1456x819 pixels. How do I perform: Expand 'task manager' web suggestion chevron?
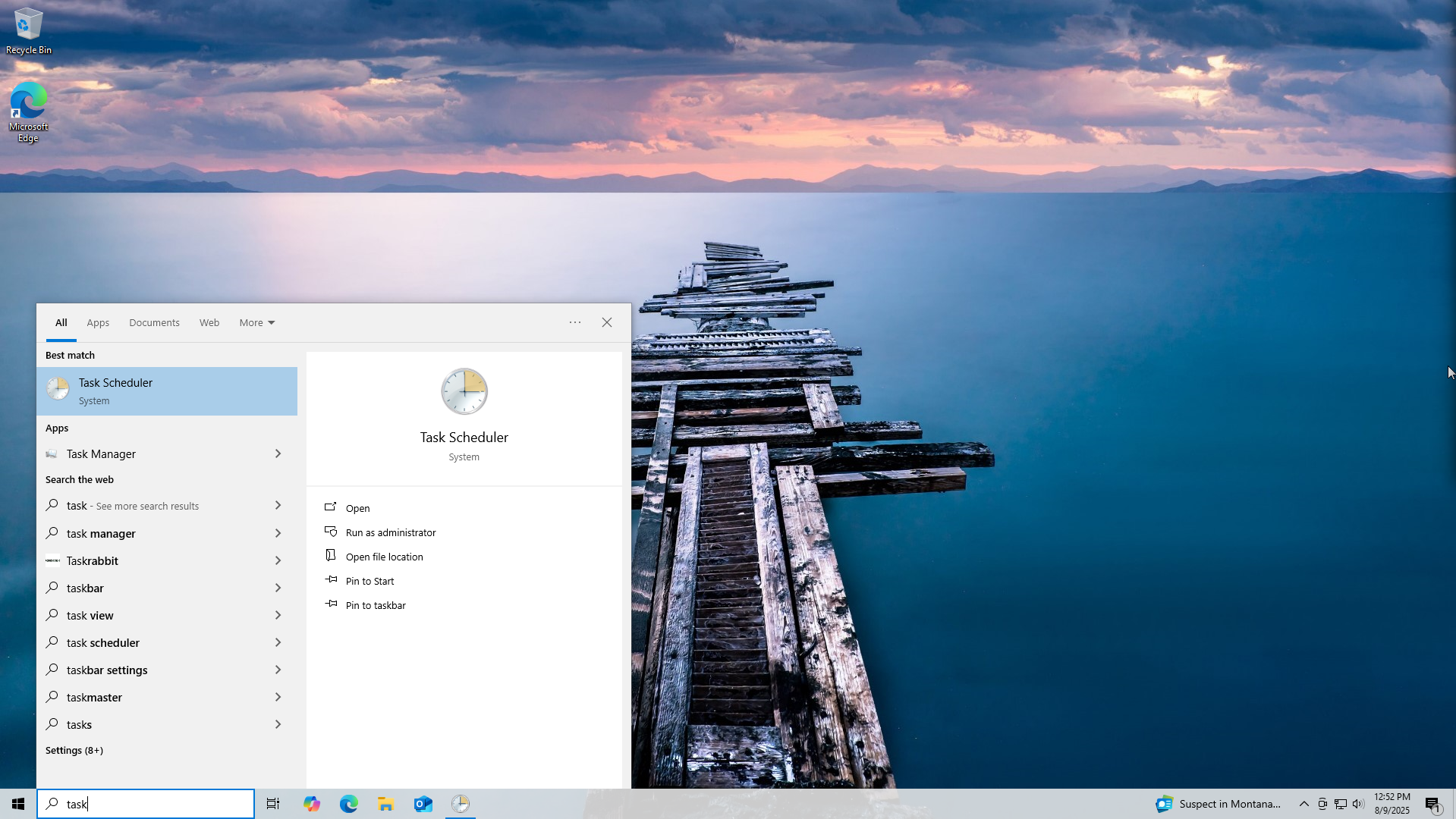point(278,533)
